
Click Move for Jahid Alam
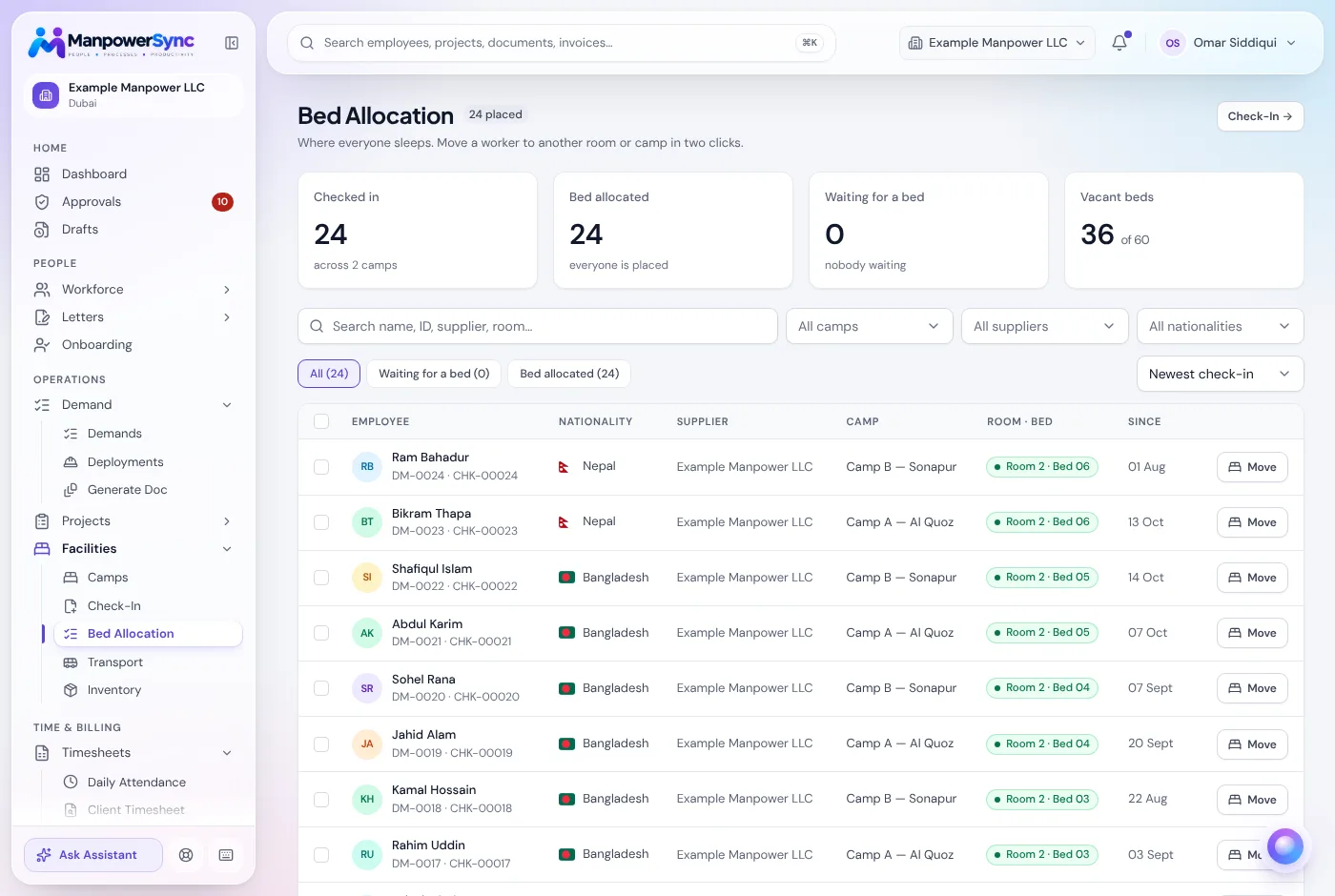(x=1252, y=744)
